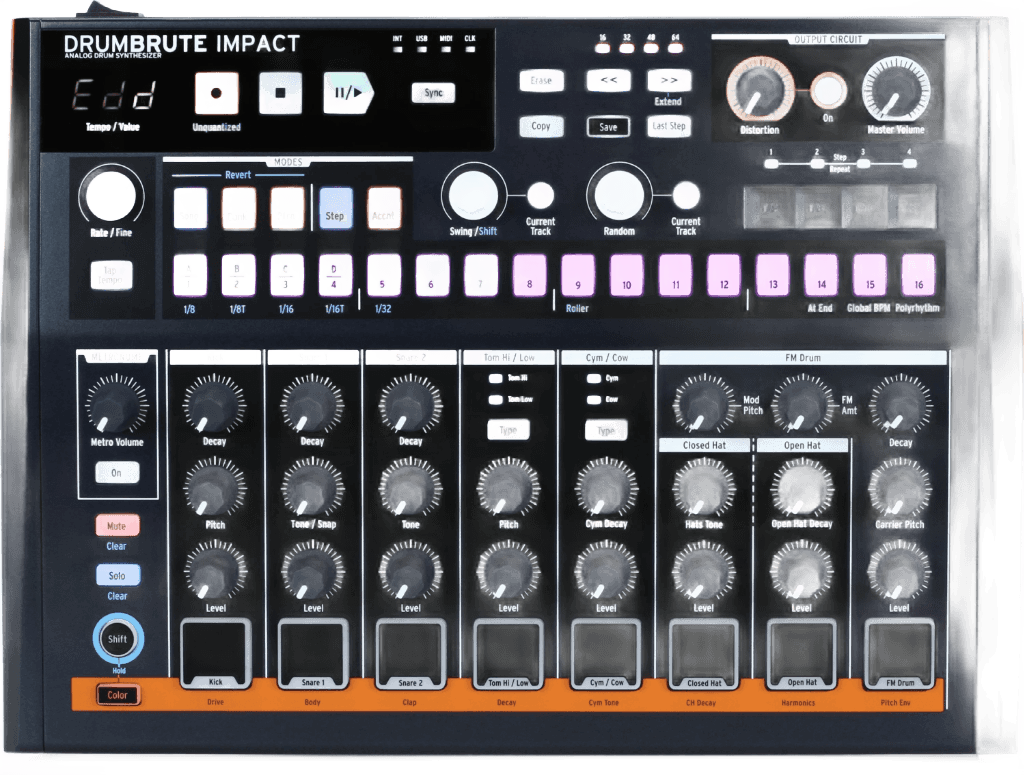Screen dimensions: 1025x777
Task: Tap the FM Drum pad
Action: coord(899,652)
